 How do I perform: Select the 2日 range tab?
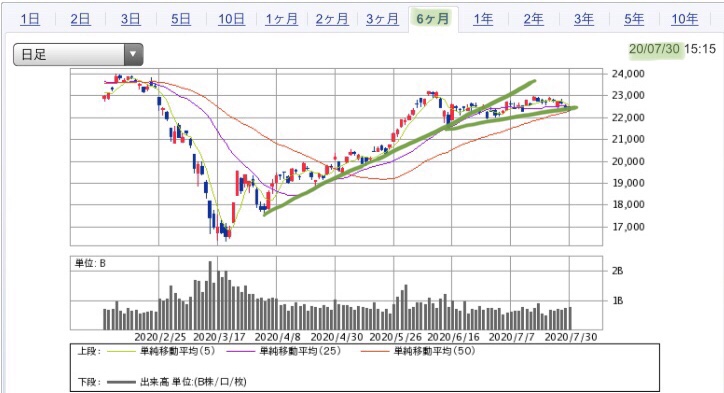click(80, 19)
